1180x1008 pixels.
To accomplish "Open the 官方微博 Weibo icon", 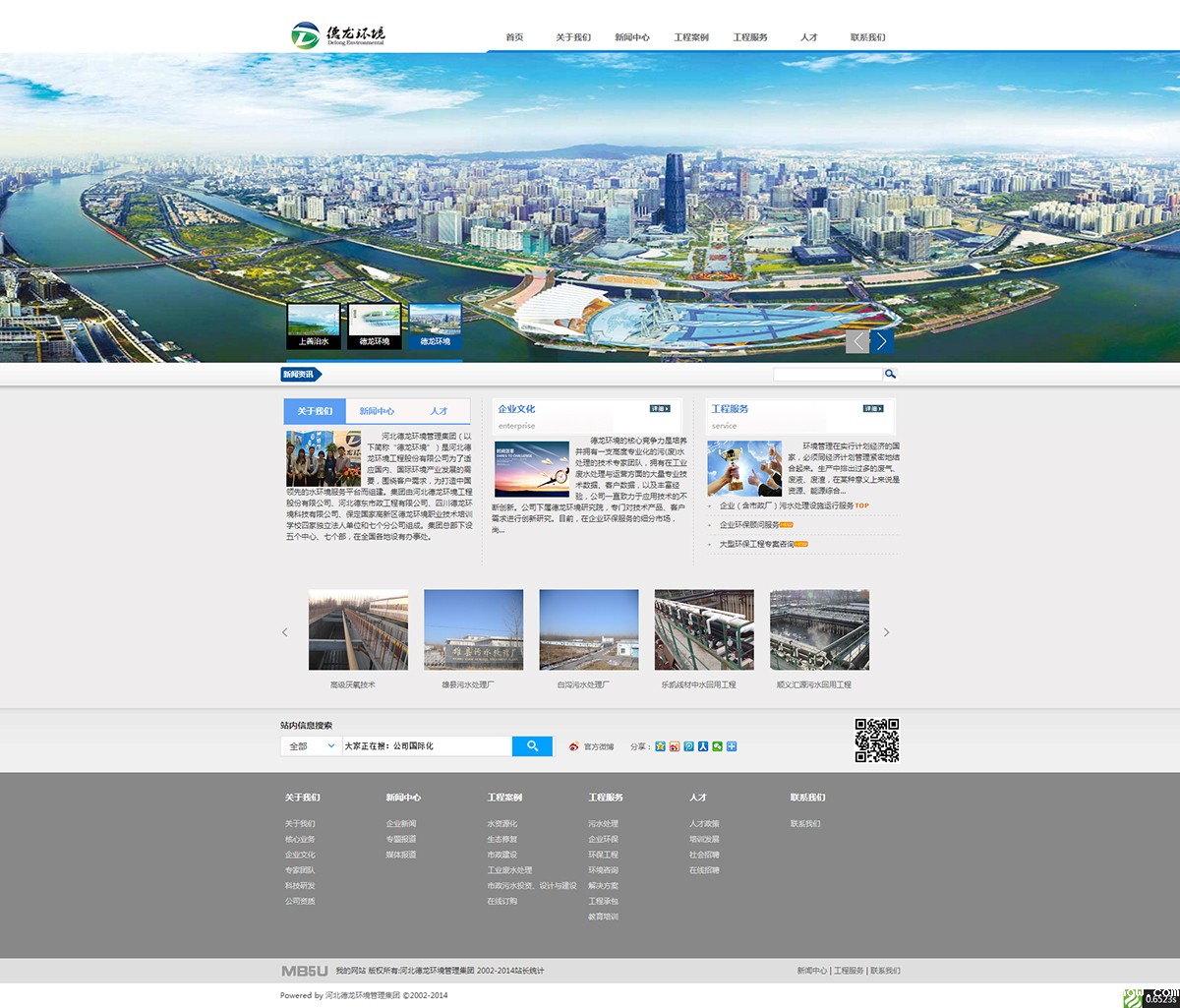I will tap(574, 746).
